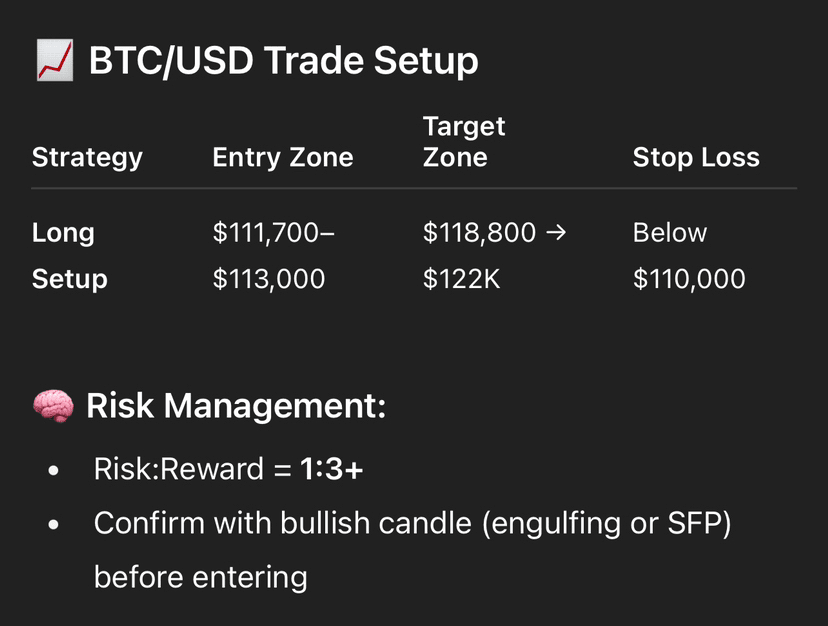
Task: Click the $110,000 stop loss value
Action: point(689,278)
